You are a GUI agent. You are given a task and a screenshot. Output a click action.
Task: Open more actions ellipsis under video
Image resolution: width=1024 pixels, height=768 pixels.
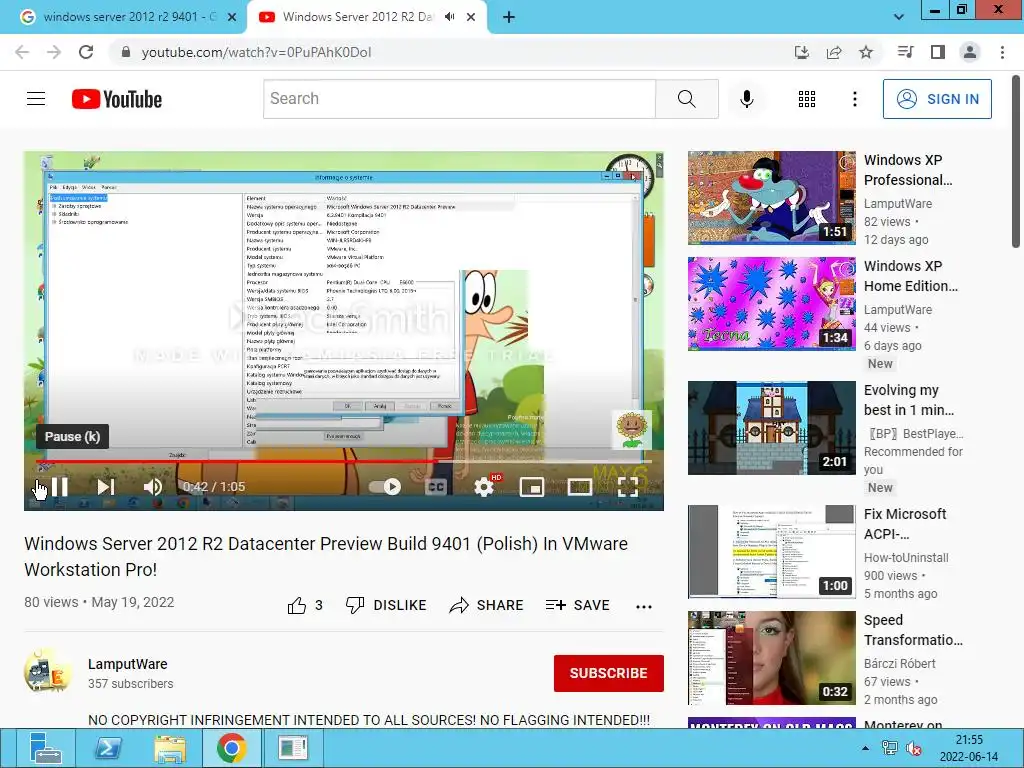click(x=644, y=607)
